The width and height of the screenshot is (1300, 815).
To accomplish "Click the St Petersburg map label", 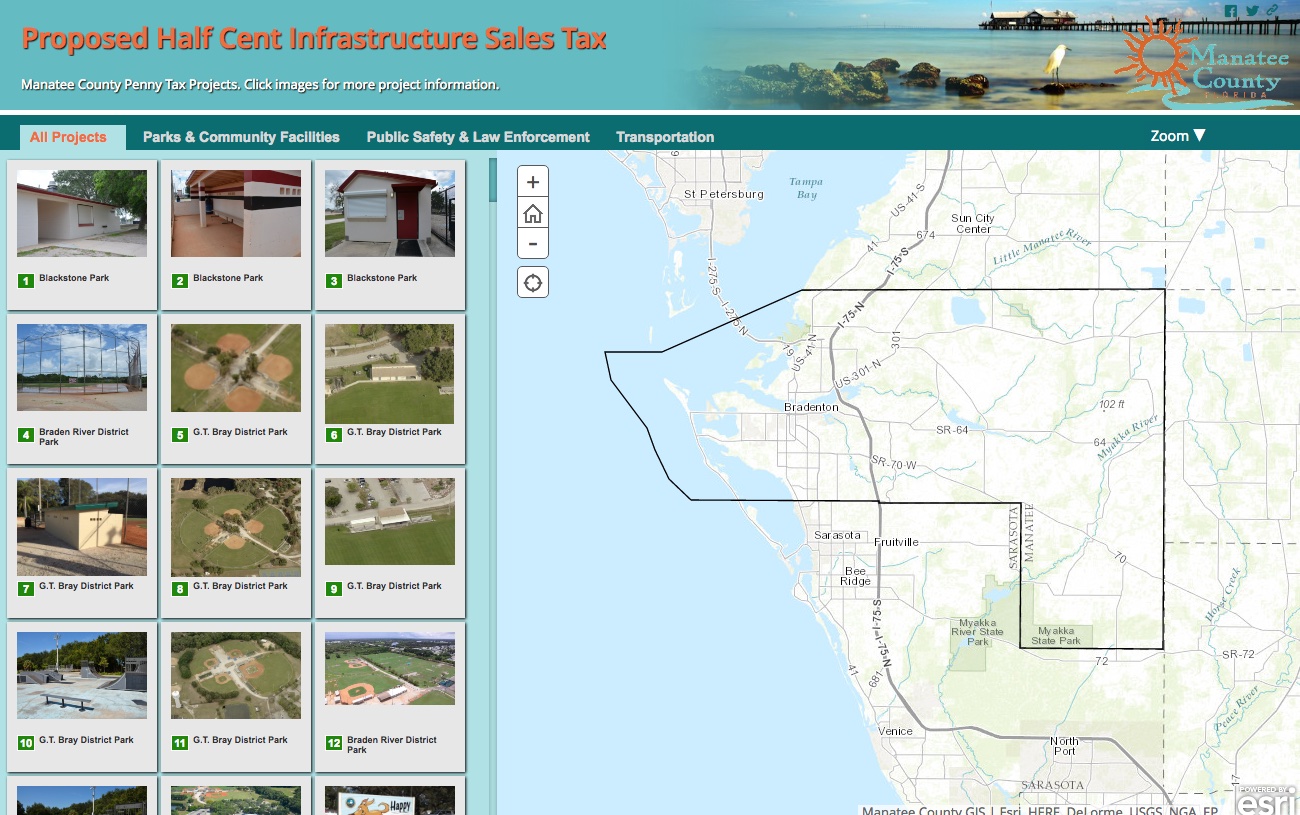I will tap(724, 194).
